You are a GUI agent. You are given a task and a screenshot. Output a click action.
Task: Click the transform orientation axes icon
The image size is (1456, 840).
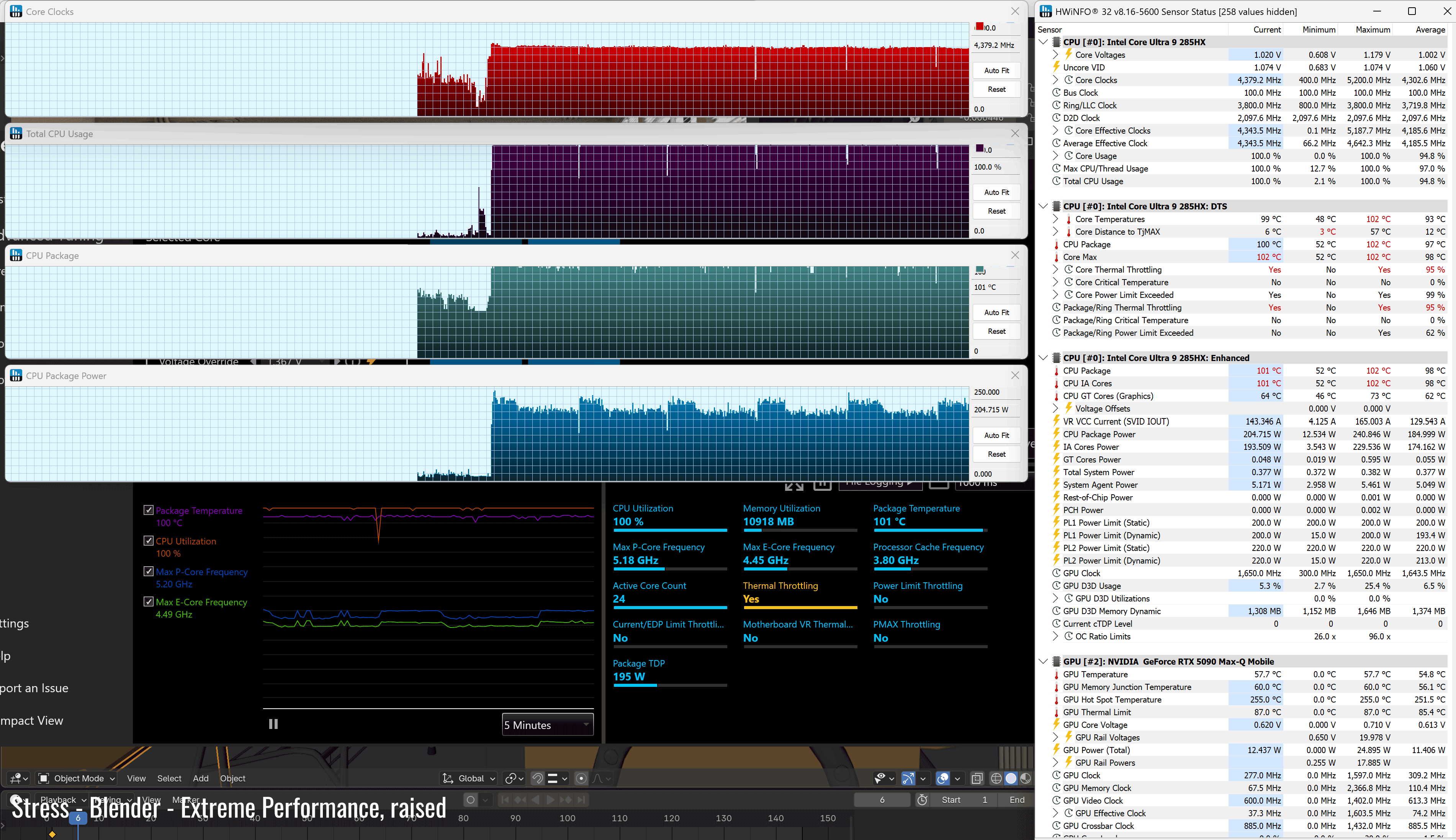[448, 778]
